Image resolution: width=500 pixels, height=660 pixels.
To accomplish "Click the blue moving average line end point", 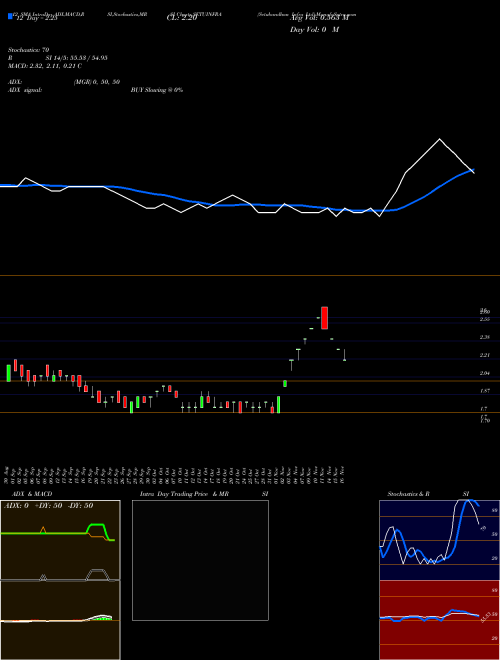I will pyautogui.click(x=473, y=170).
